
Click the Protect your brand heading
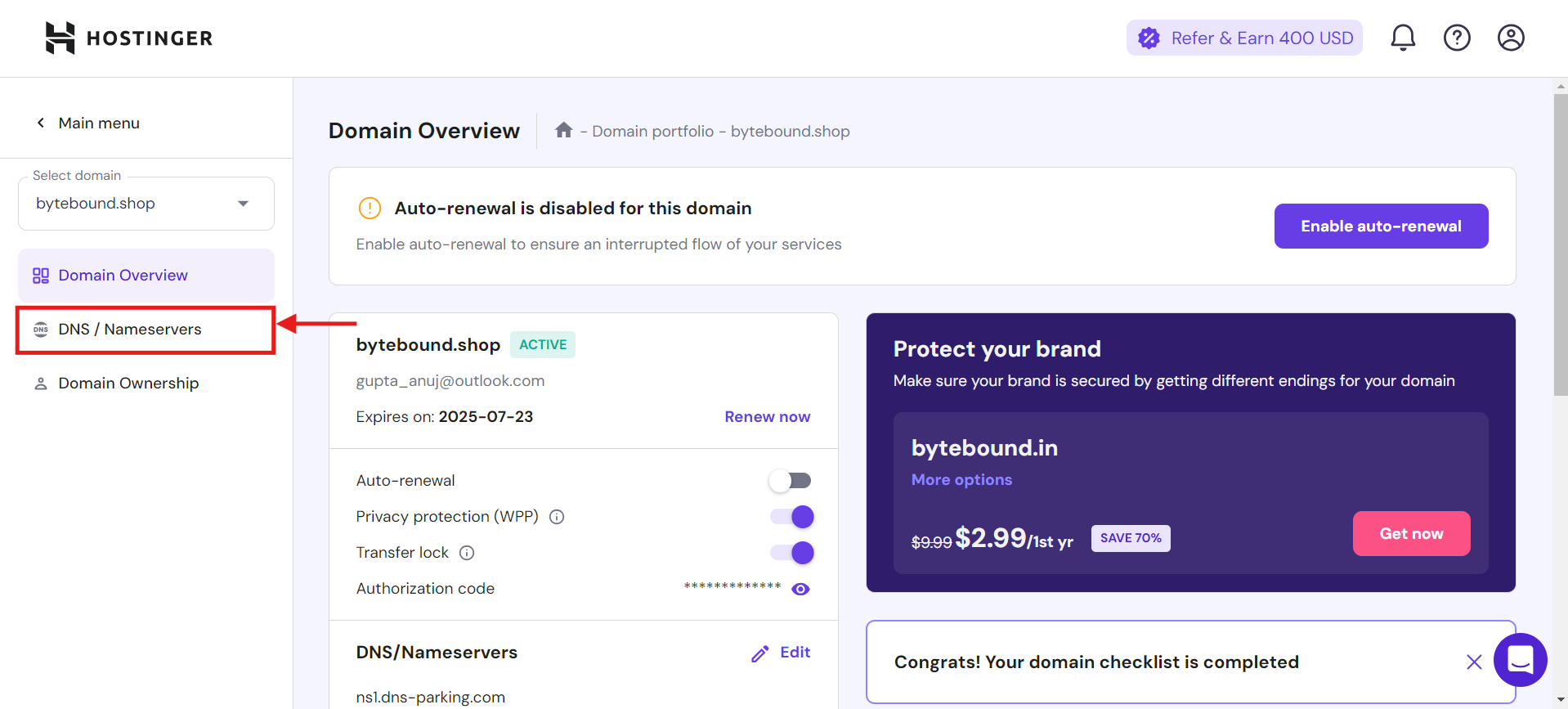(x=997, y=349)
